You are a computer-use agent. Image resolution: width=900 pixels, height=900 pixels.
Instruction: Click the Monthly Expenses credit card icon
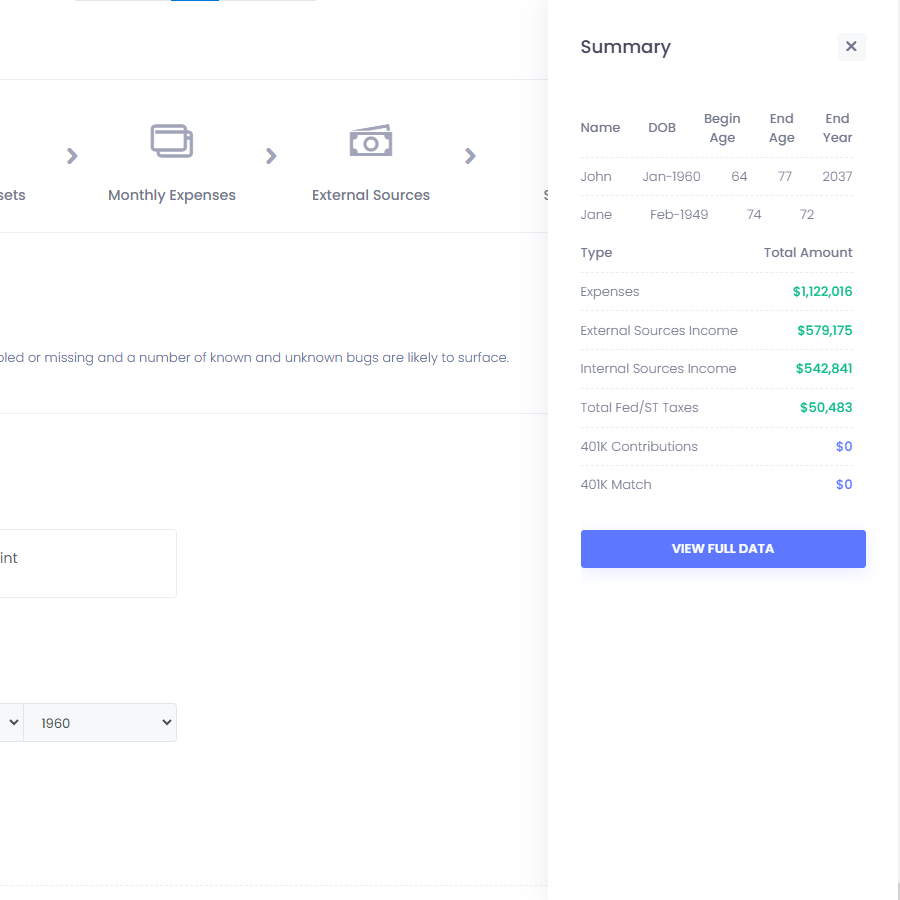click(172, 141)
